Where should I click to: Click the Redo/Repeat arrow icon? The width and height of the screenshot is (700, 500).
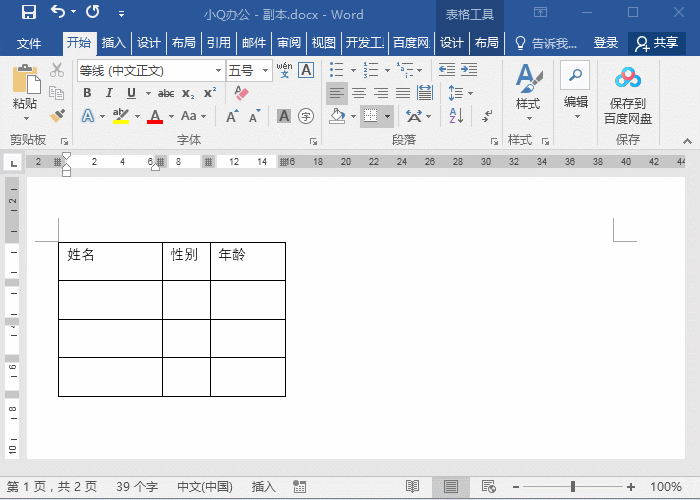tap(92, 12)
